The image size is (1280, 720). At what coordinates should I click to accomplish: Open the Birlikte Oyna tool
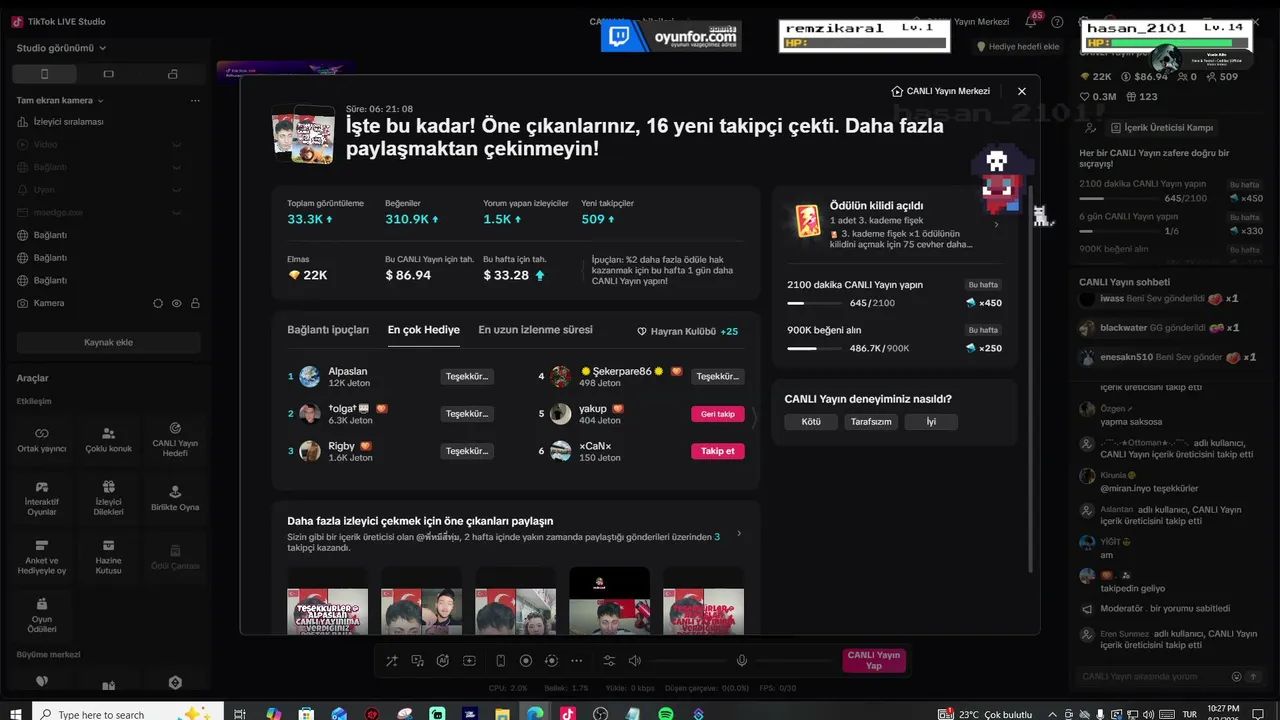click(175, 498)
